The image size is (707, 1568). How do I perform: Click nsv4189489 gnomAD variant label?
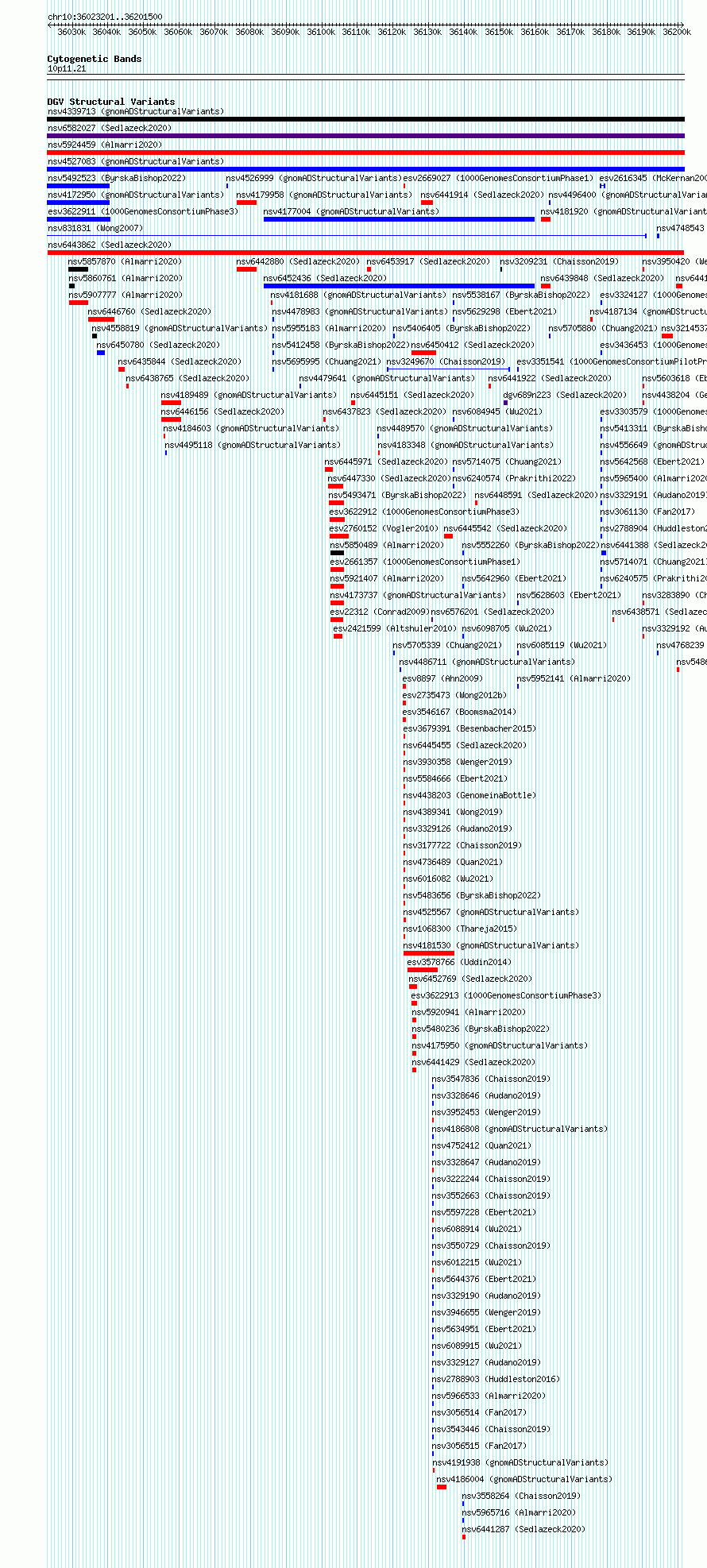tap(249, 395)
